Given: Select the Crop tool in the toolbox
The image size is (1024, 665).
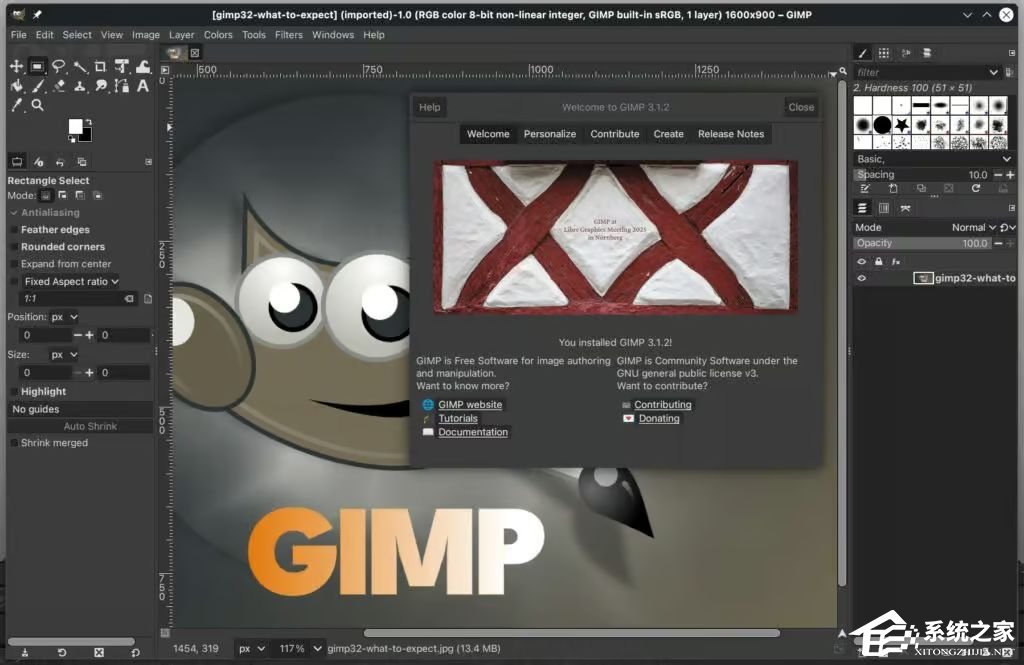Looking at the screenshot, I should [x=100, y=66].
